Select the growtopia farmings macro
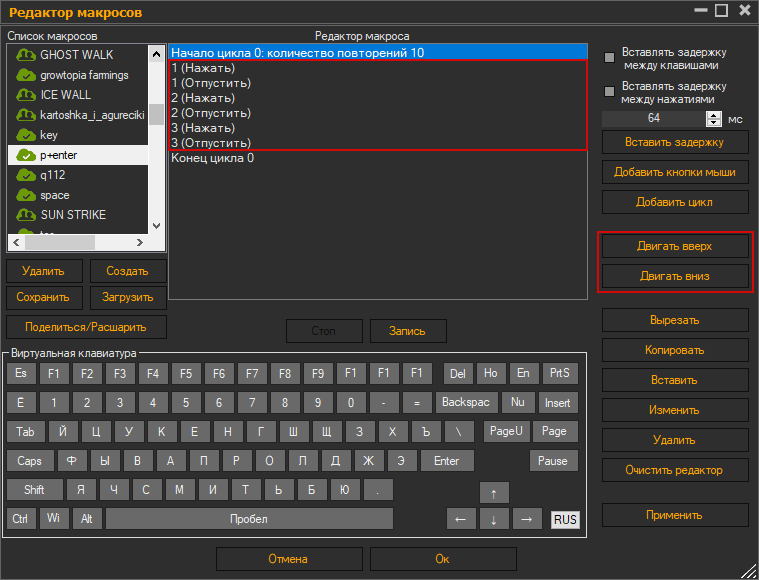759x580 pixels. pos(84,76)
